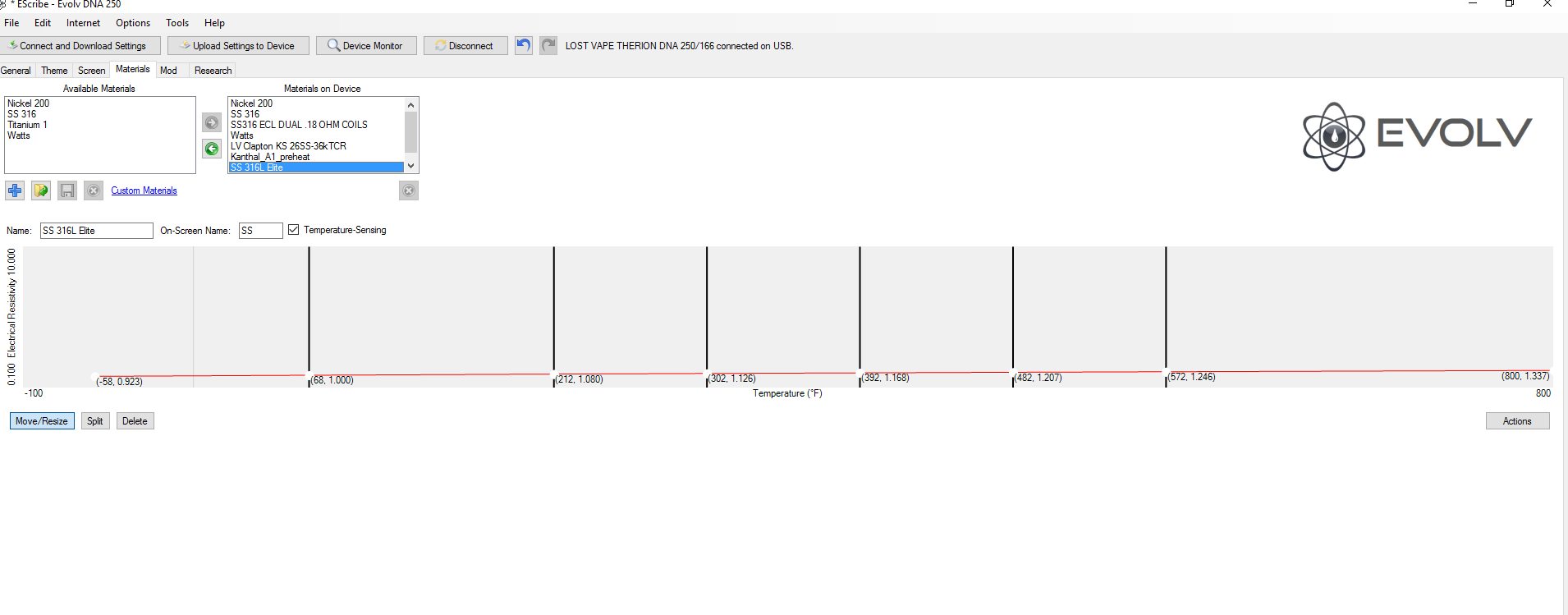1568x615 pixels.
Task: Open the Custom Materials link
Action: pyautogui.click(x=144, y=190)
